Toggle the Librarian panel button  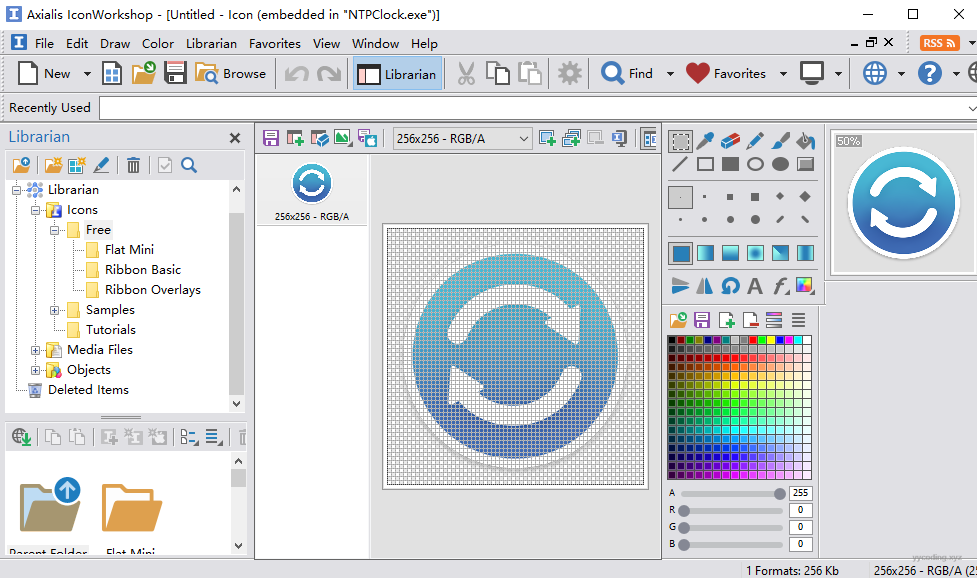pyautogui.click(x=397, y=74)
